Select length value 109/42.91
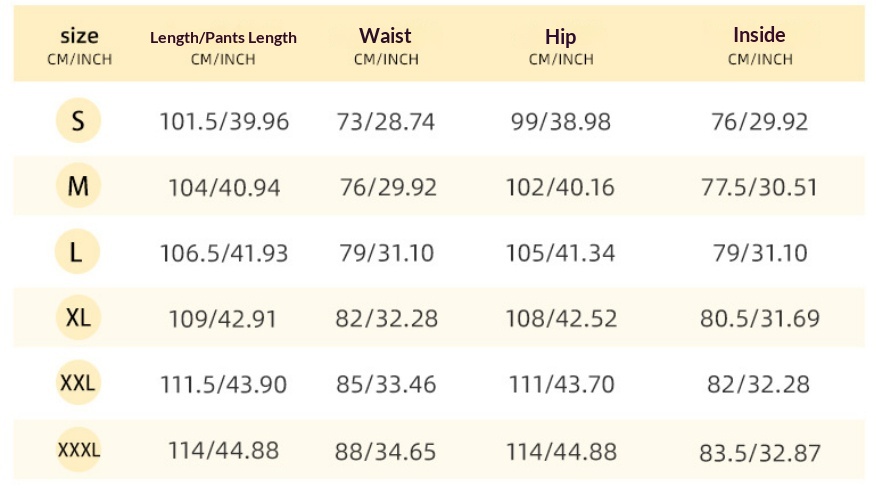 pos(223,319)
